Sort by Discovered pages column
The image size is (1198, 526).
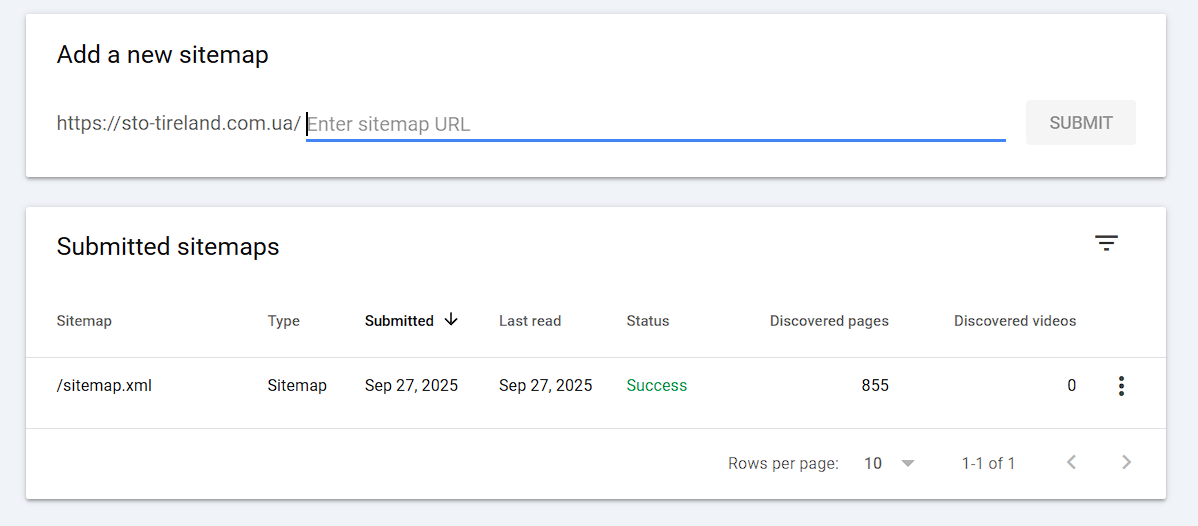[829, 321]
